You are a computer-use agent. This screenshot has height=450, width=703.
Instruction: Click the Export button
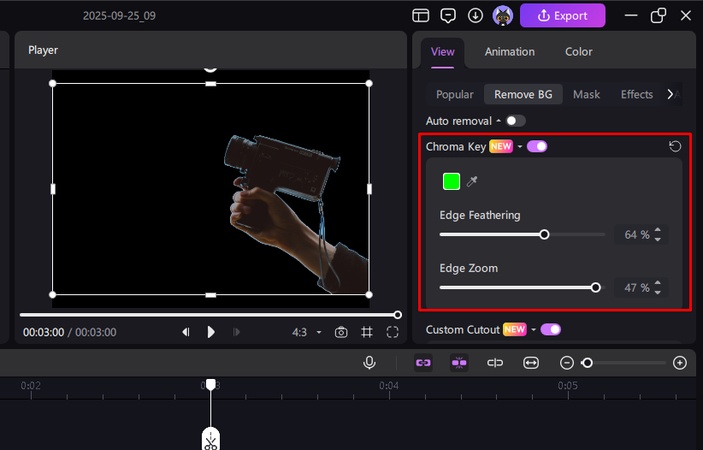pyautogui.click(x=562, y=16)
